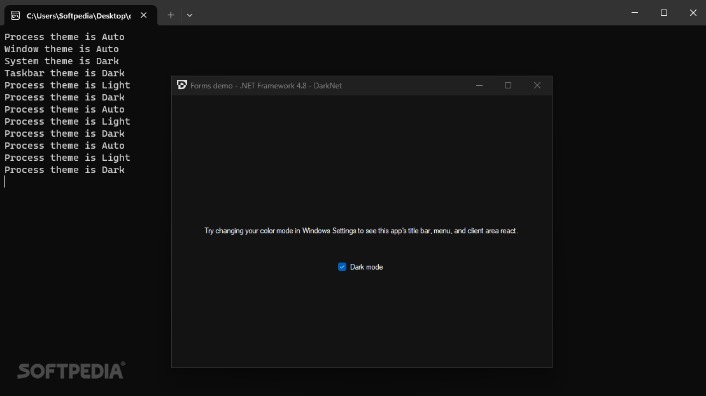Click the Forms demo window app icon
The height and width of the screenshot is (396, 706).
pos(182,85)
